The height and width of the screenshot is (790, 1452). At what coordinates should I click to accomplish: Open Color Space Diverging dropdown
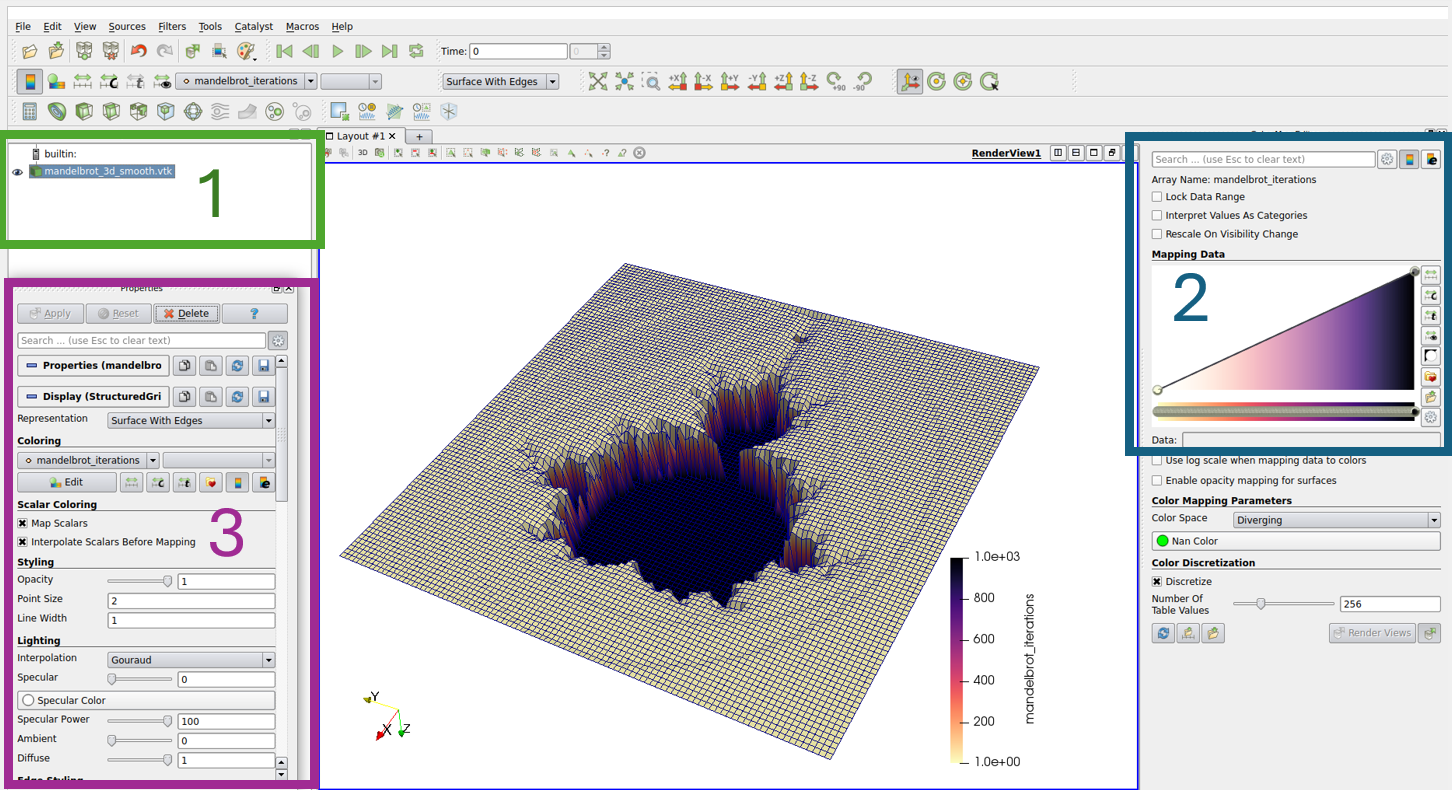pyautogui.click(x=1336, y=520)
